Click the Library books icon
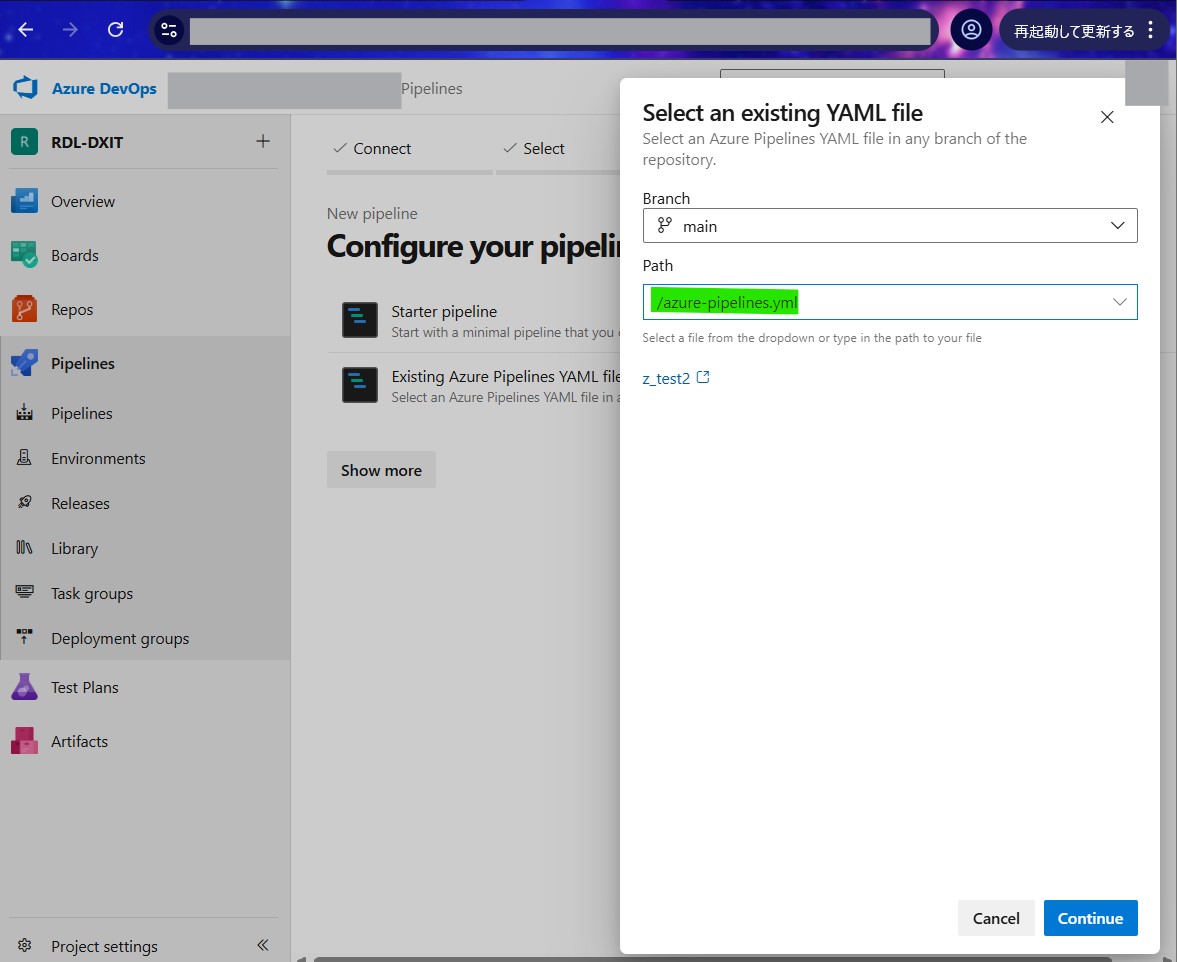The image size is (1177, 962). click(24, 547)
